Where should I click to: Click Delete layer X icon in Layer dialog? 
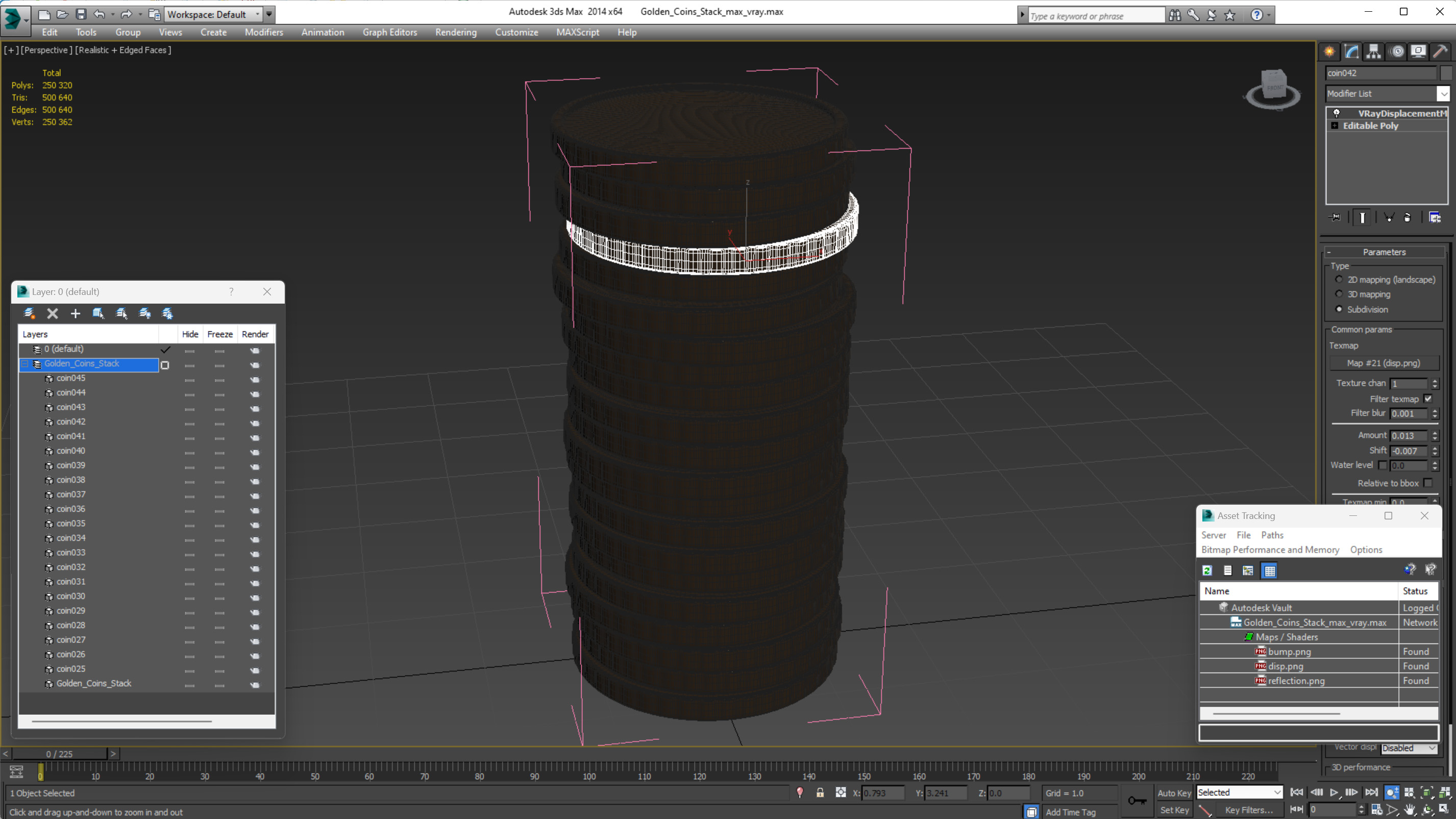53,313
